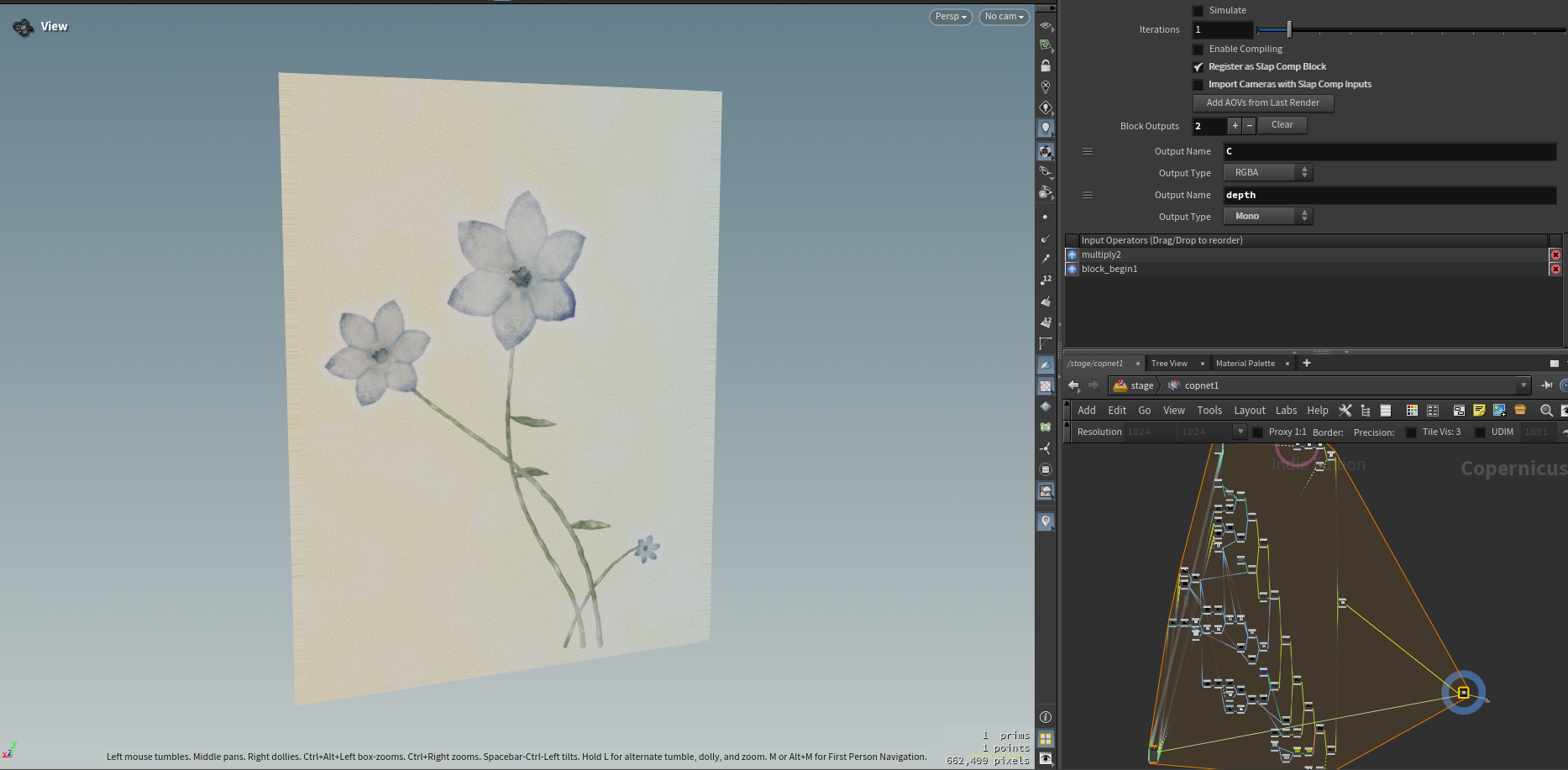
Task: Add a block output with plus button
Action: [1235, 126]
